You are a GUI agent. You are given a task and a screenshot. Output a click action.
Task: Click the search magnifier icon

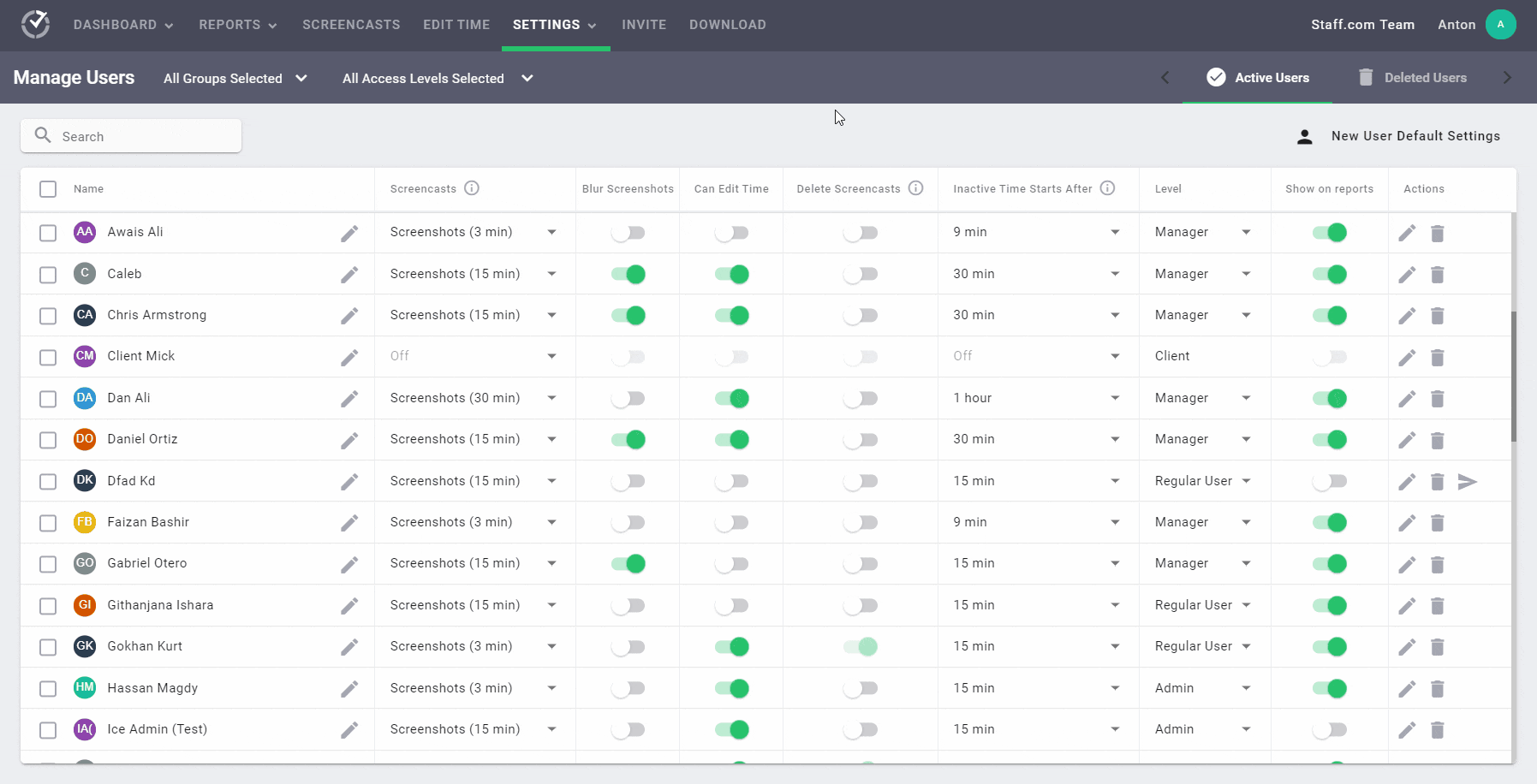pyautogui.click(x=43, y=135)
